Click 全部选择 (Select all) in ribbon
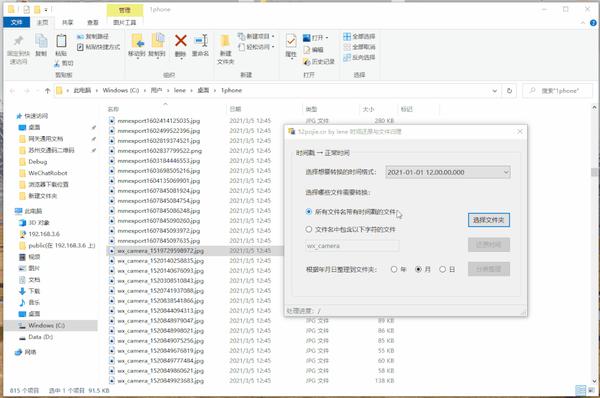Viewport: 600px width, 398px height. pyautogui.click(x=359, y=37)
